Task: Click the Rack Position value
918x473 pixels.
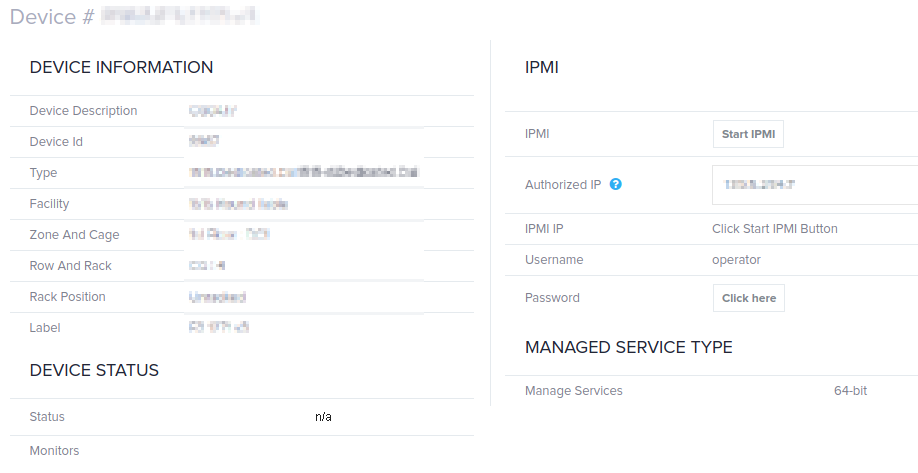Action: tap(217, 297)
